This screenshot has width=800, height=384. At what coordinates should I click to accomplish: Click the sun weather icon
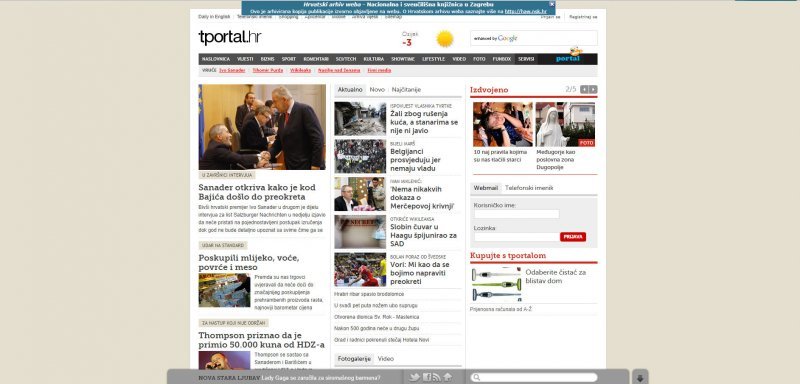pyautogui.click(x=445, y=39)
